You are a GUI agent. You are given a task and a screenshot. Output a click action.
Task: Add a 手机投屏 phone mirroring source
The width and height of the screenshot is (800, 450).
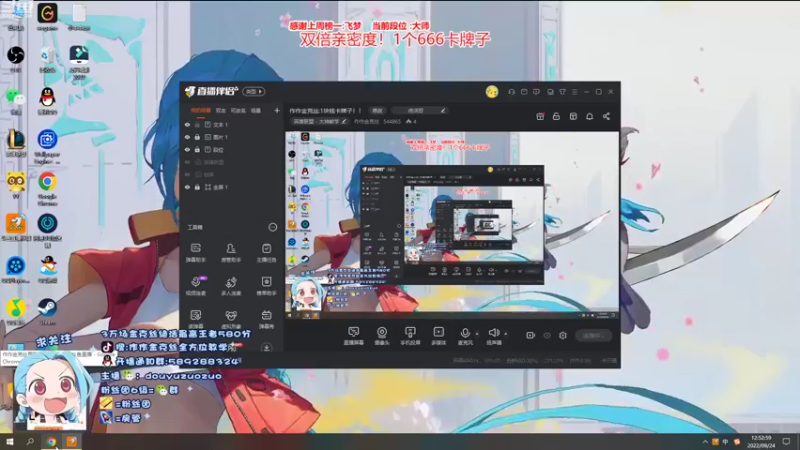click(x=410, y=336)
